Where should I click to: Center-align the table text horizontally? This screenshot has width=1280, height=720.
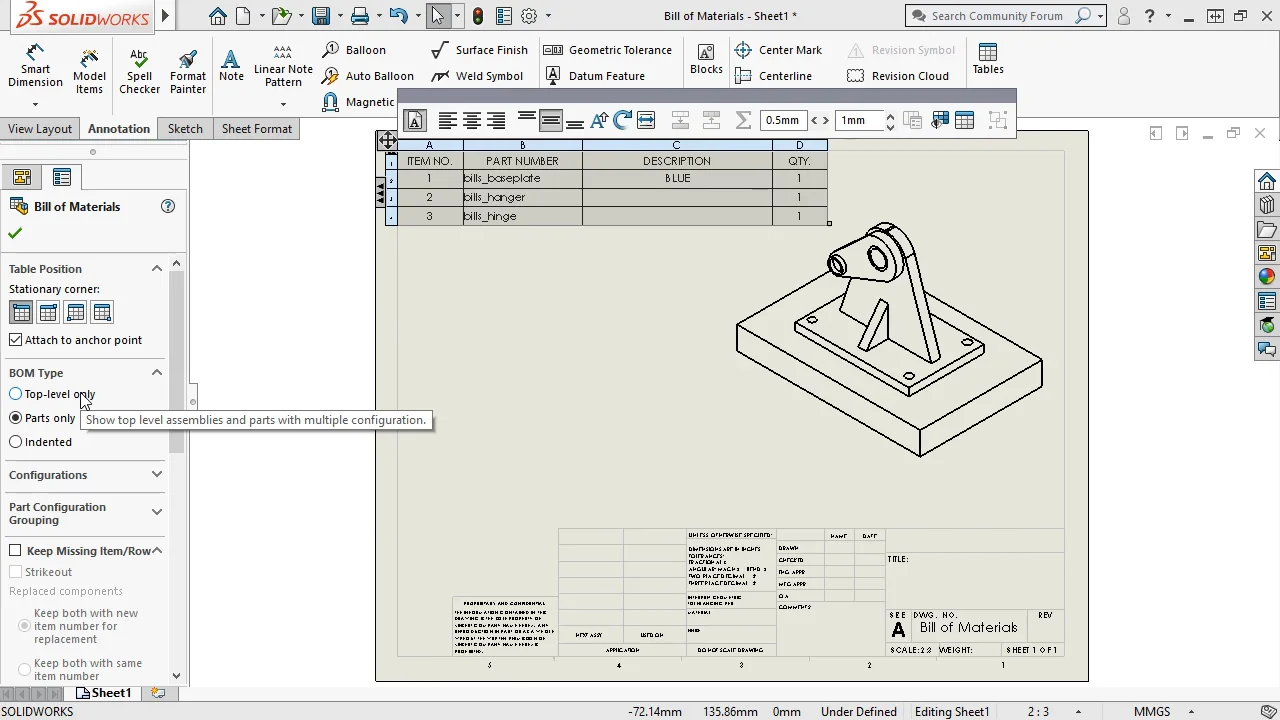pyautogui.click(x=471, y=120)
